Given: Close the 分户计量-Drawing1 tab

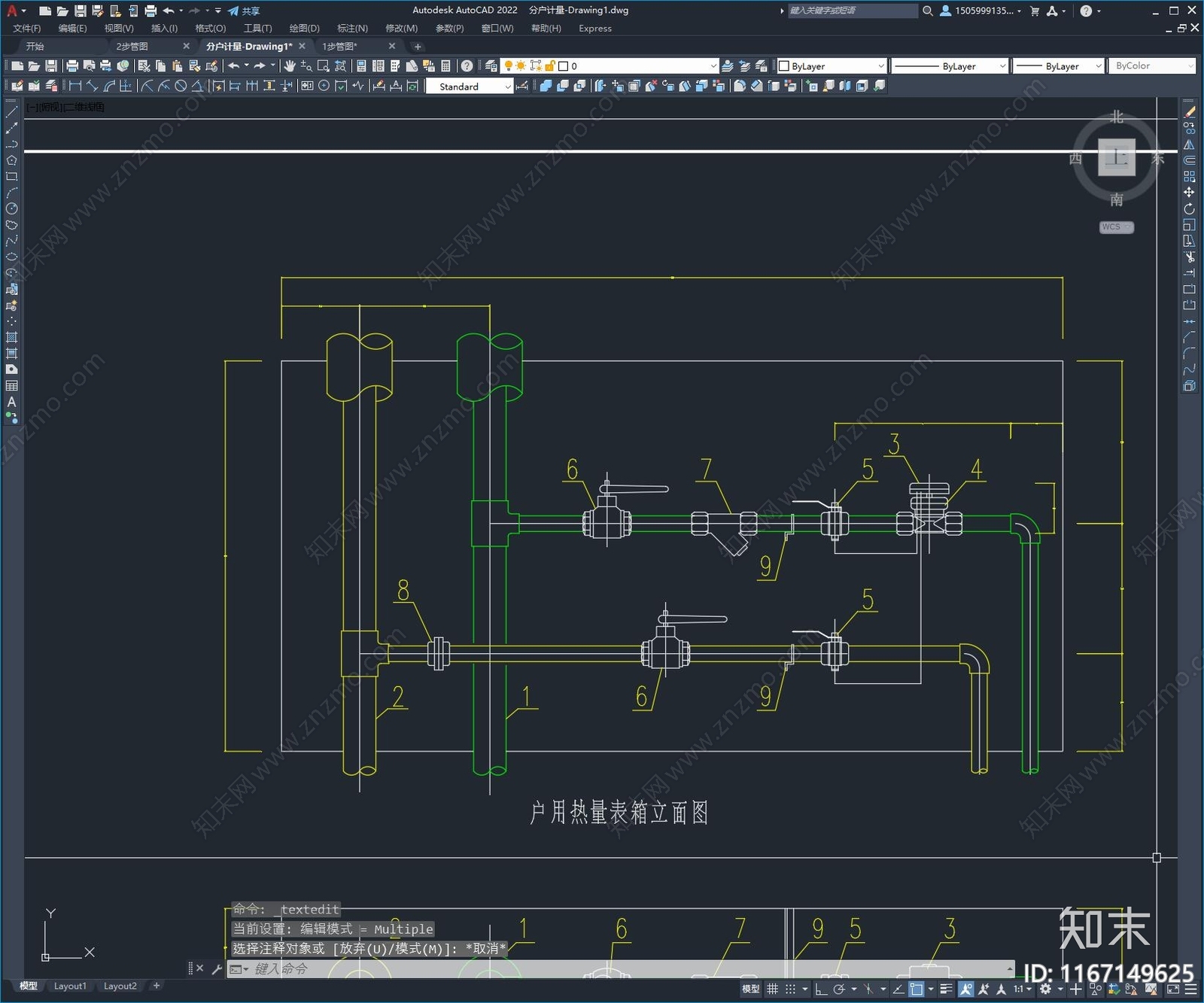Looking at the screenshot, I should [303, 47].
